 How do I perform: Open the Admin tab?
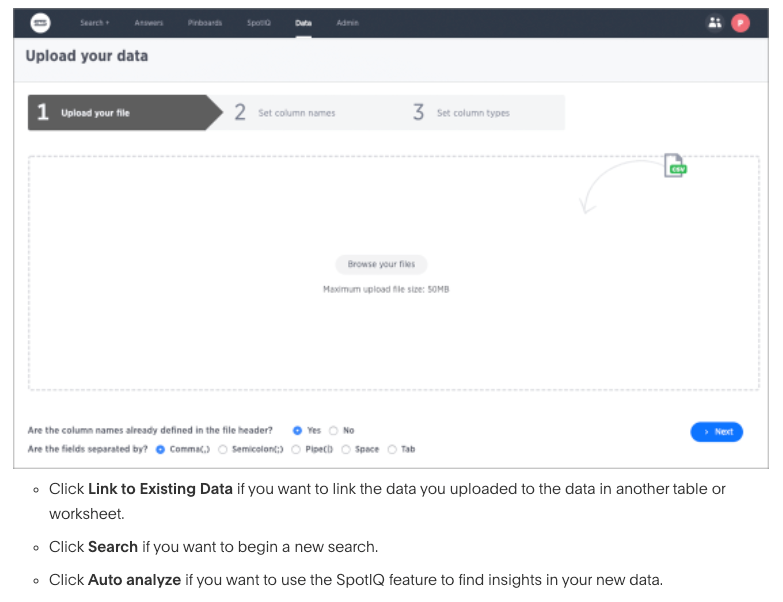coord(348,23)
